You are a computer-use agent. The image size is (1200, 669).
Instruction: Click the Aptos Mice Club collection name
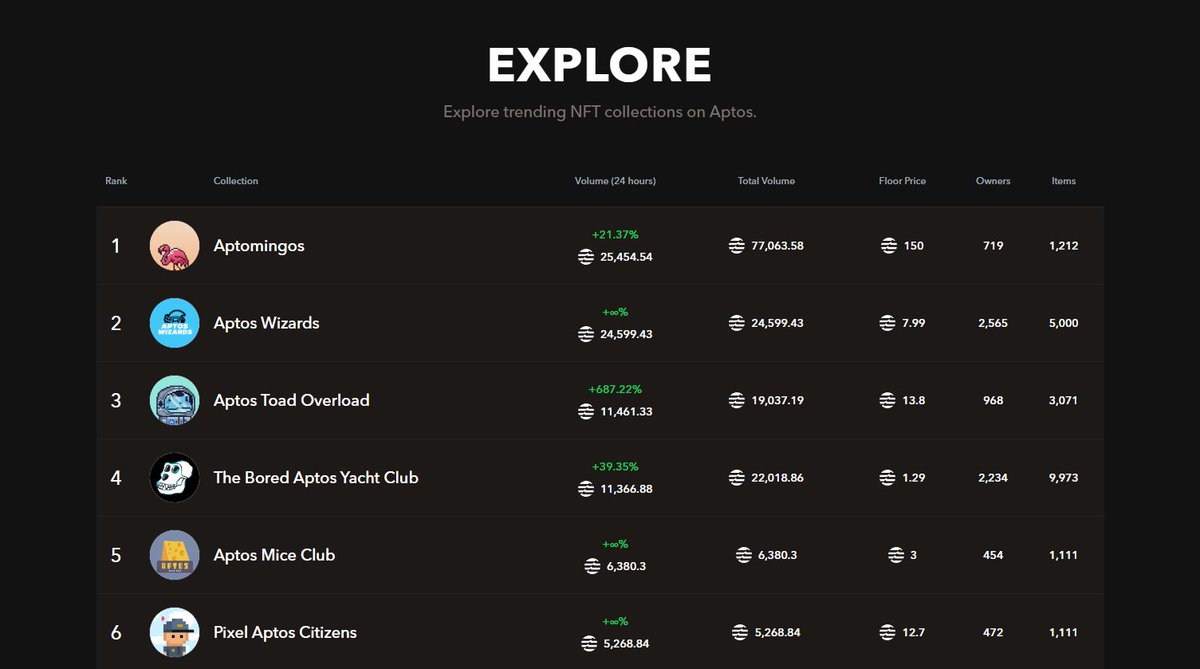click(x=274, y=555)
